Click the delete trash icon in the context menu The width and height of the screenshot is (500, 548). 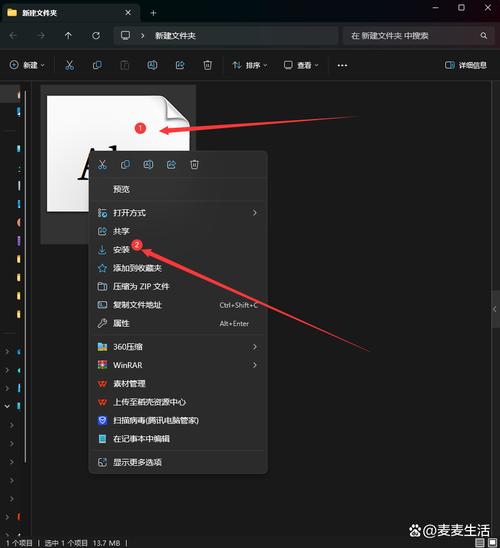point(194,165)
